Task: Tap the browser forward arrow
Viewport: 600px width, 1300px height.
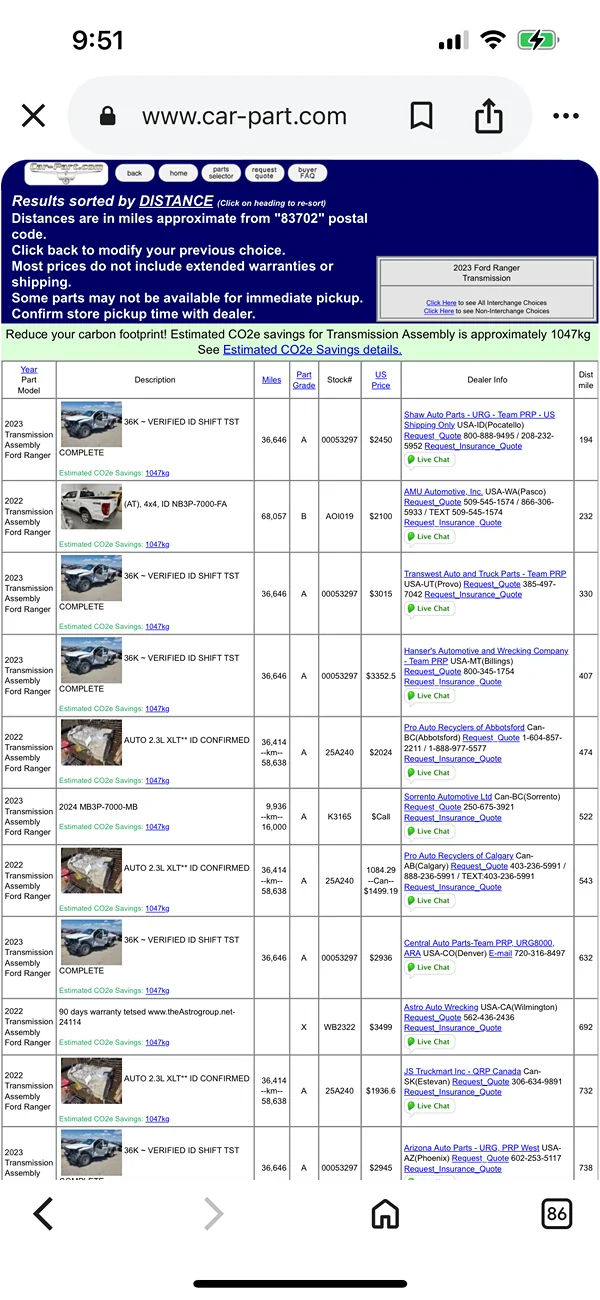Action: point(213,1214)
